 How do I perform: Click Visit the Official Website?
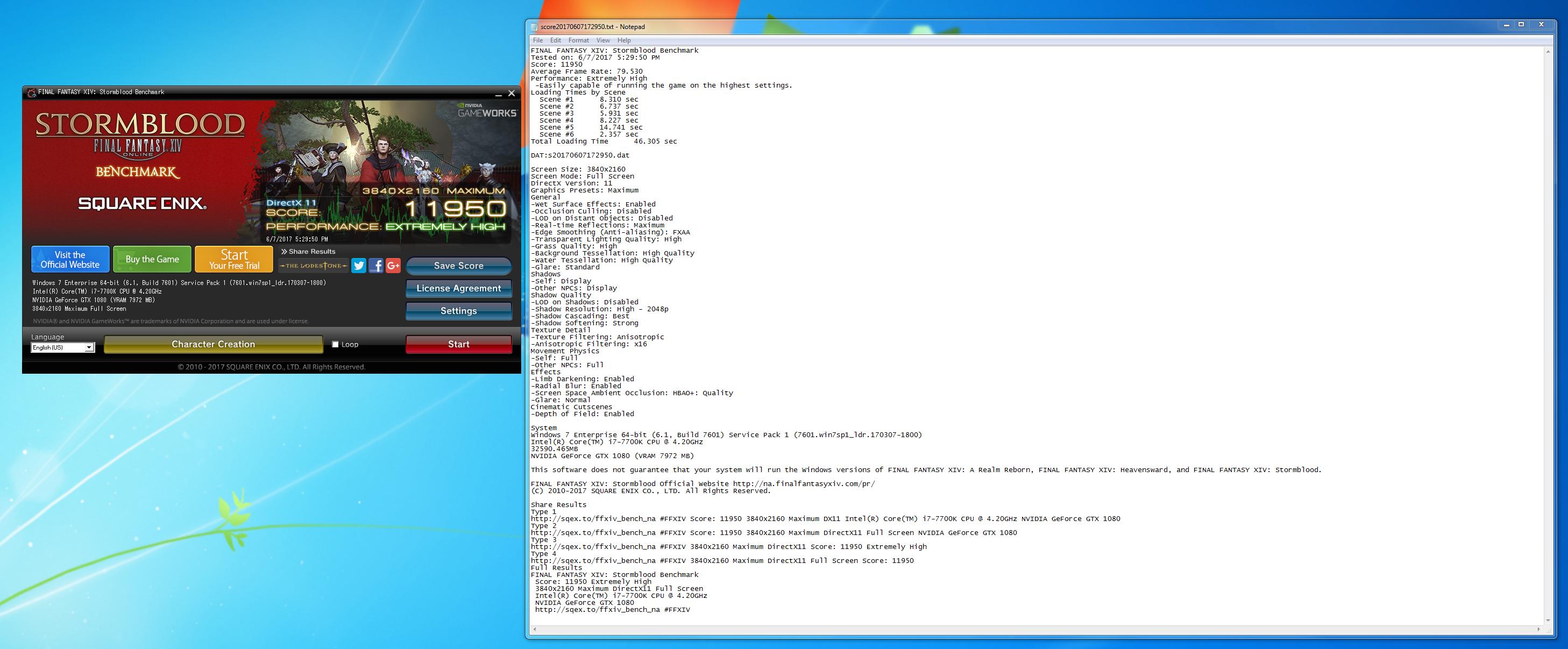70,260
